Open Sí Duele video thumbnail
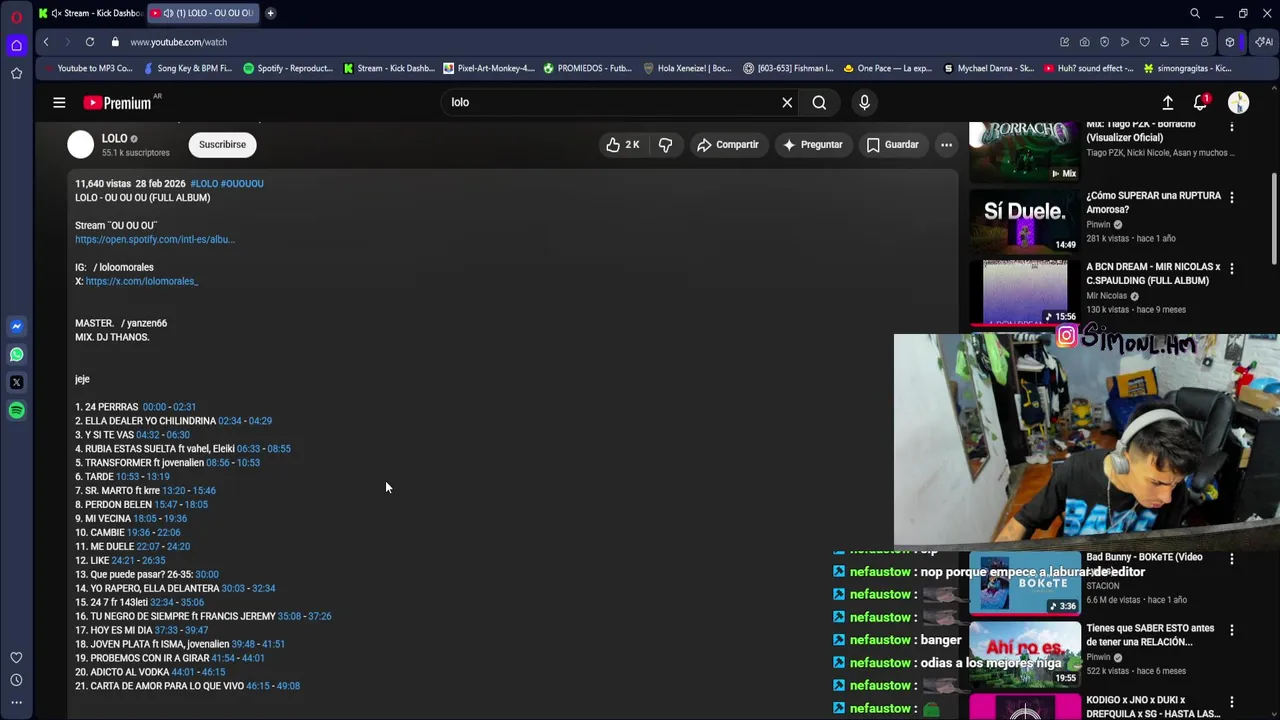Viewport: 1280px width, 720px height. pyautogui.click(x=1025, y=221)
